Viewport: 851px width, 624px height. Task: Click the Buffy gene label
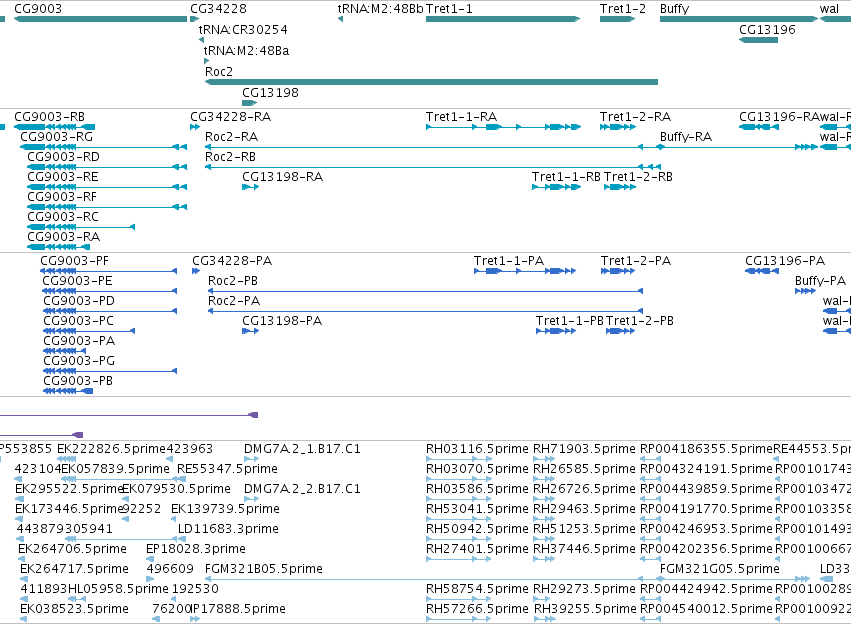[675, 9]
